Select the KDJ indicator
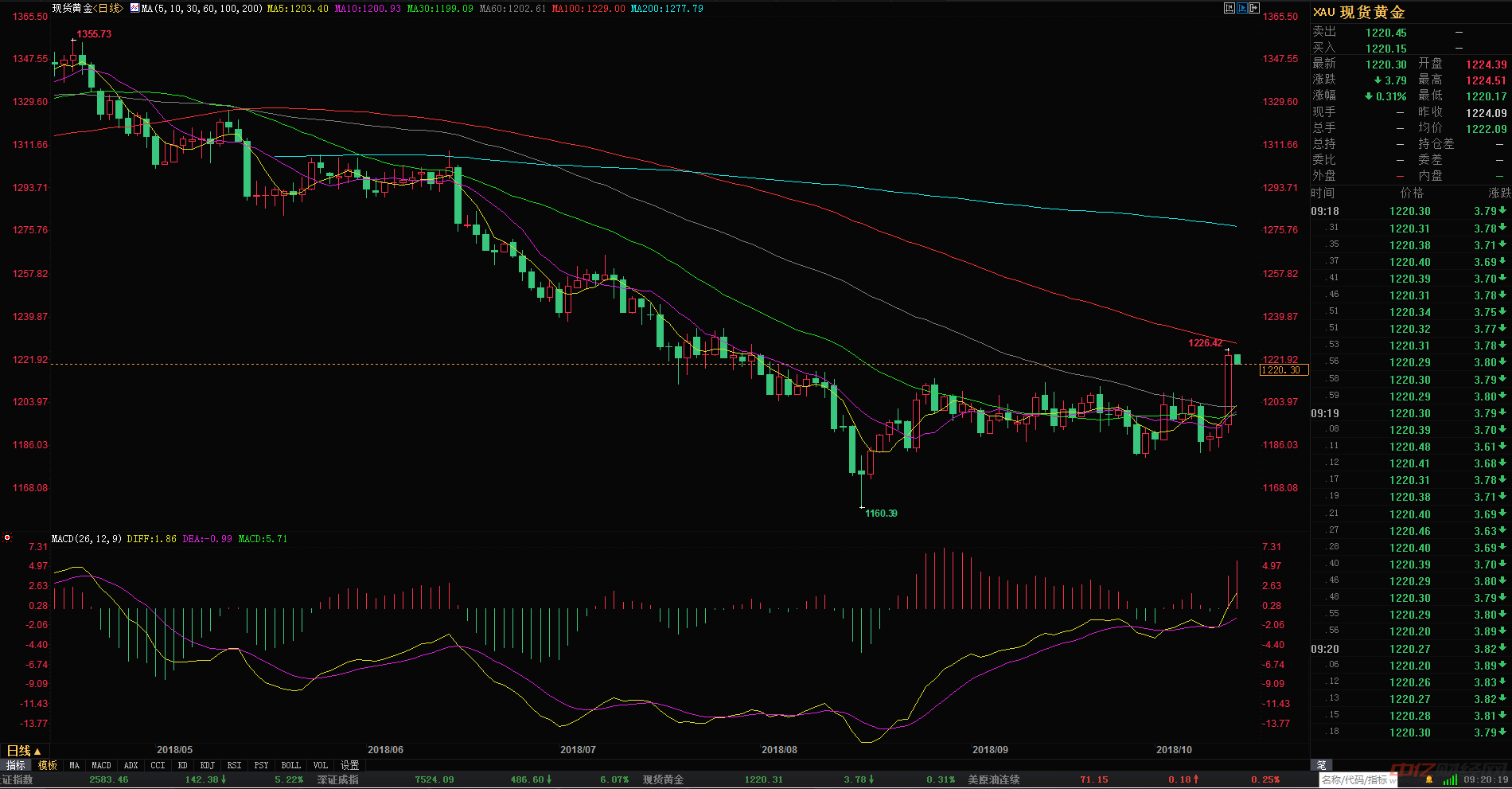This screenshot has width=1512, height=789. (208, 765)
